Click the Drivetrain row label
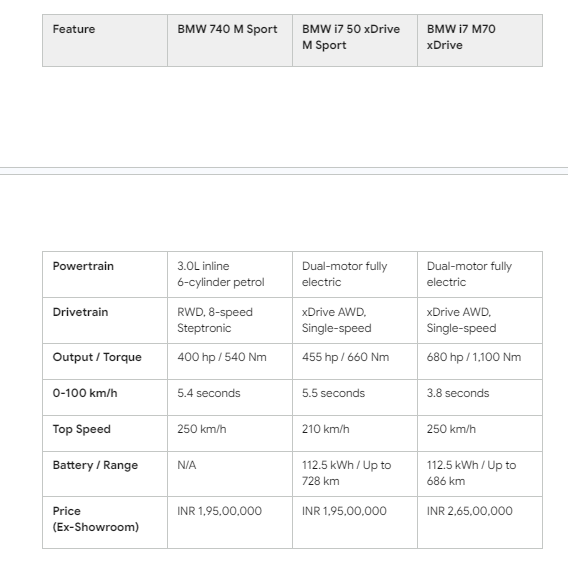The width and height of the screenshot is (568, 580). click(105, 320)
